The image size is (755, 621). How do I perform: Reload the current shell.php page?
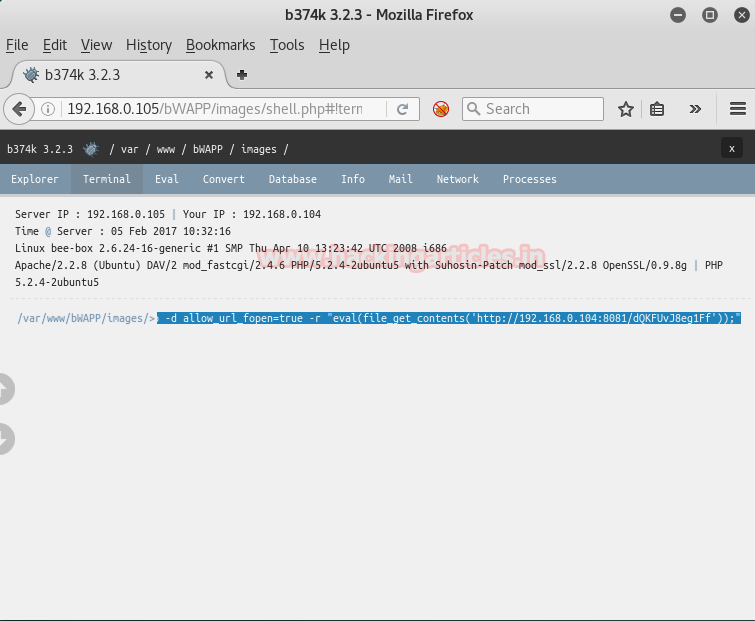(x=403, y=109)
